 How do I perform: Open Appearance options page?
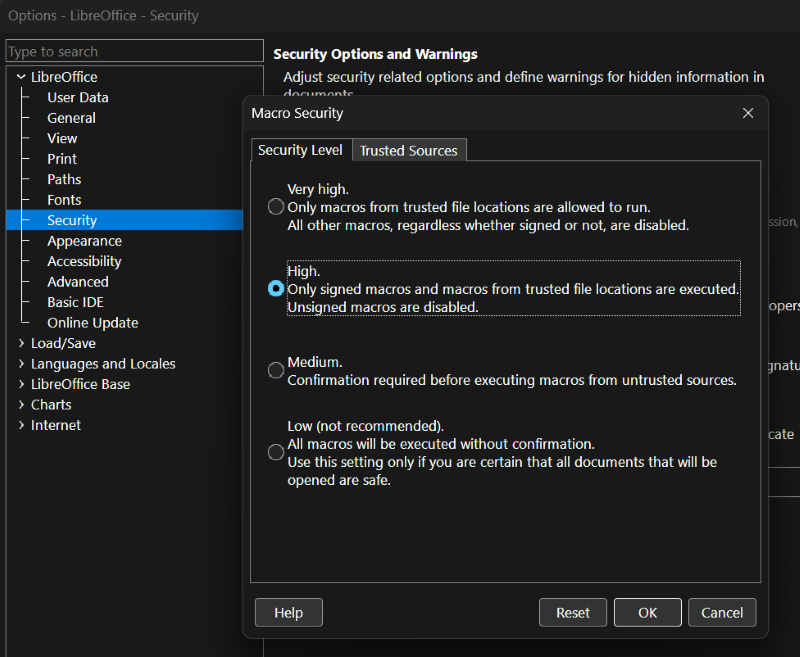pyautogui.click(x=84, y=241)
